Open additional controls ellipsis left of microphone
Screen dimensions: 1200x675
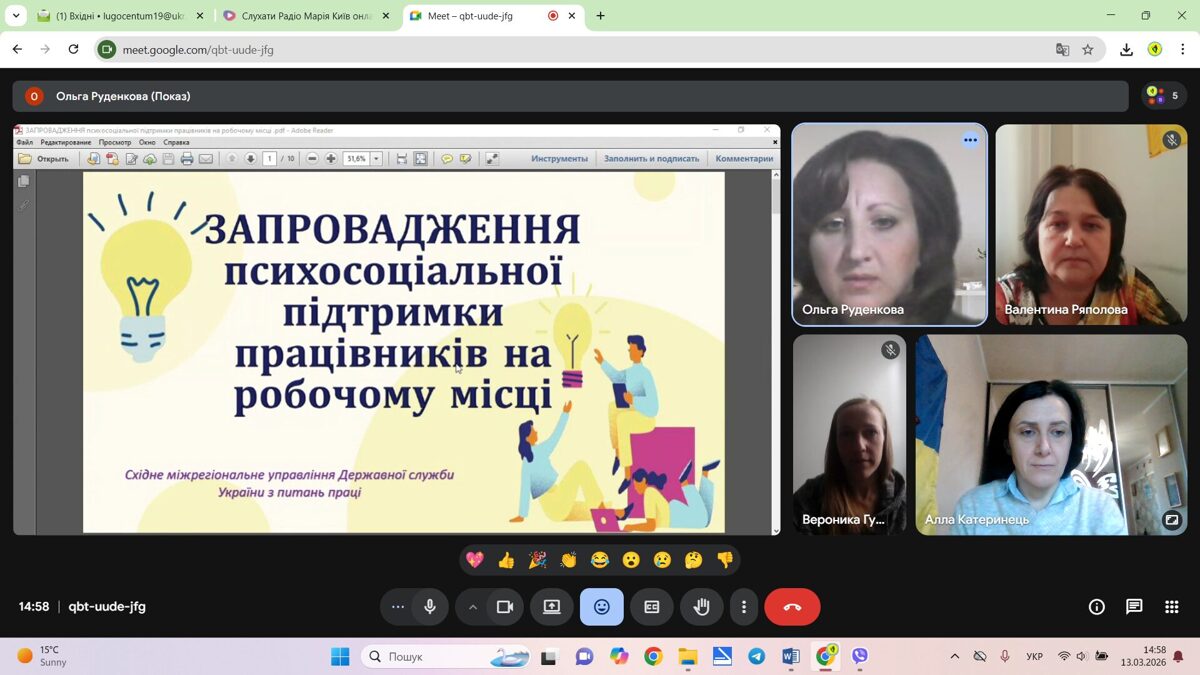(398, 607)
